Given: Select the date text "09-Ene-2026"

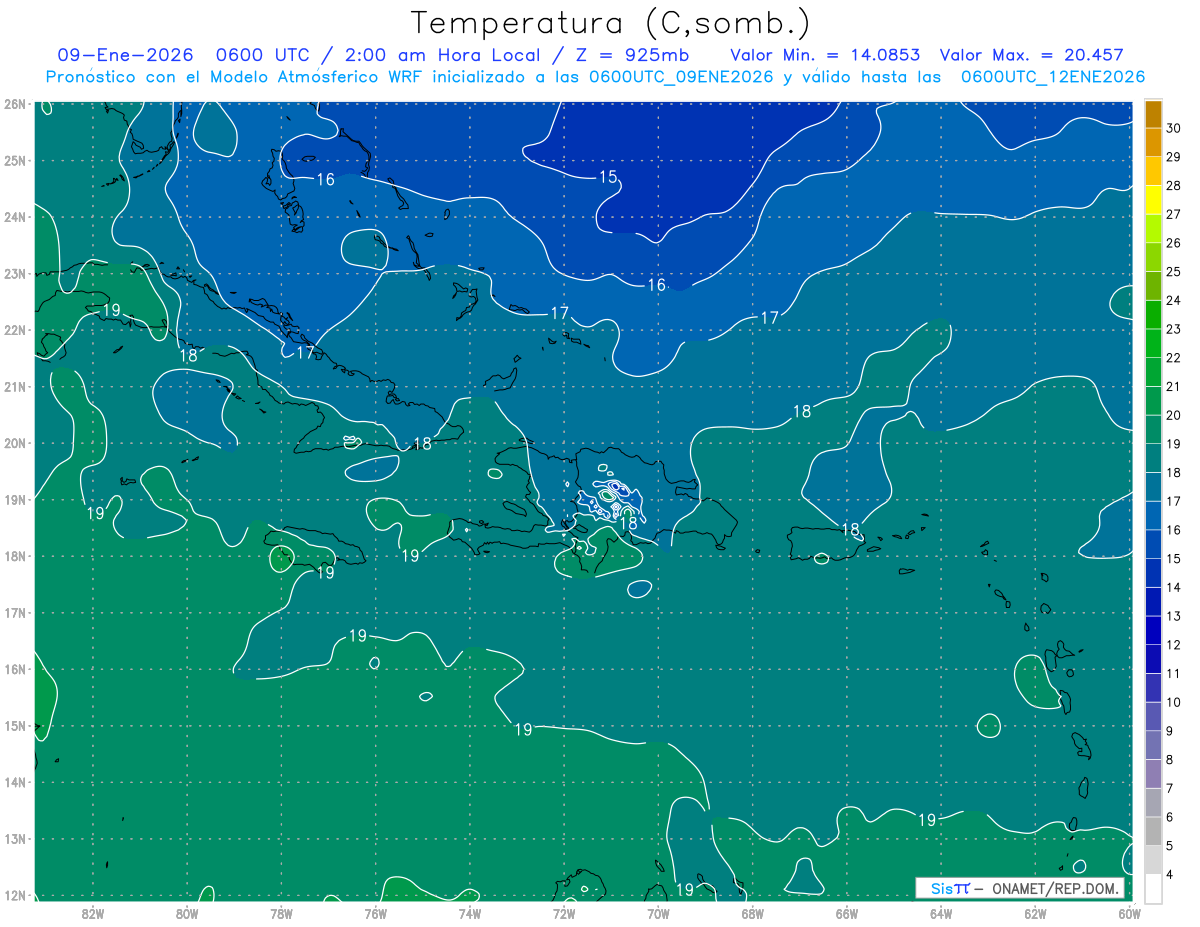Looking at the screenshot, I should (125, 56).
